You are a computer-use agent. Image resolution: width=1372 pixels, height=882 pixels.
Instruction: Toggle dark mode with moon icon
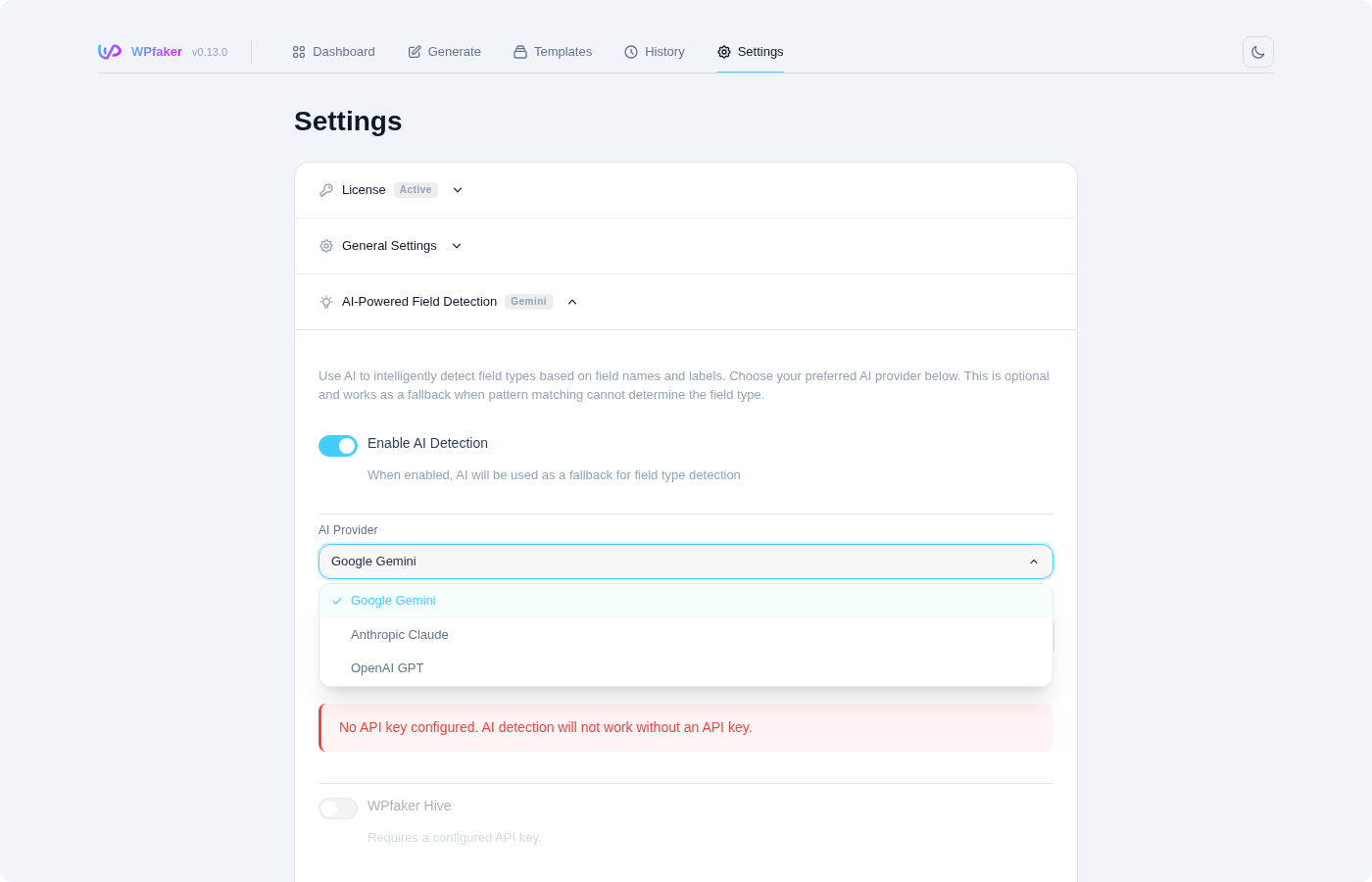pyautogui.click(x=1257, y=52)
